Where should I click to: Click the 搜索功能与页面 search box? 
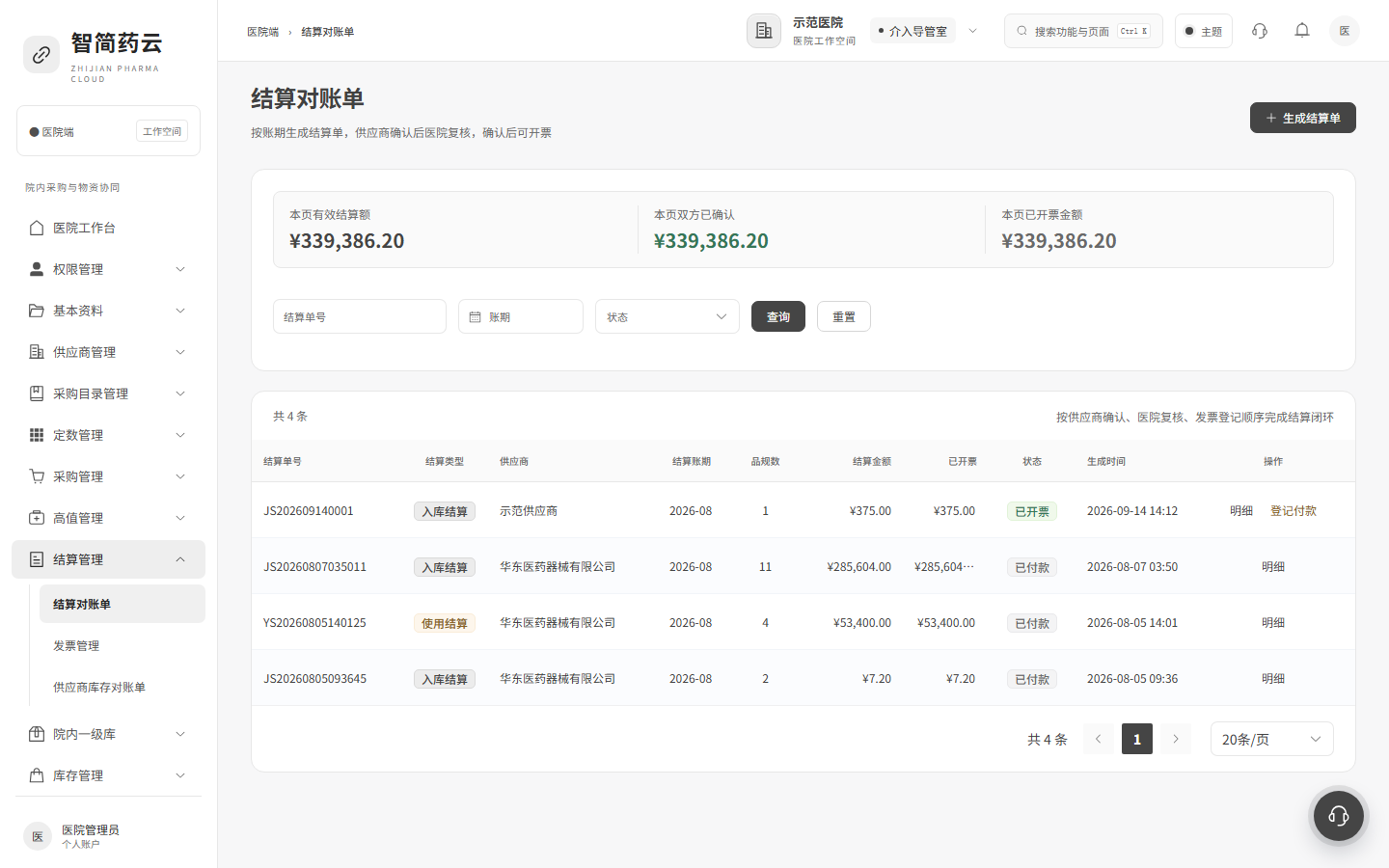[x=1083, y=31]
